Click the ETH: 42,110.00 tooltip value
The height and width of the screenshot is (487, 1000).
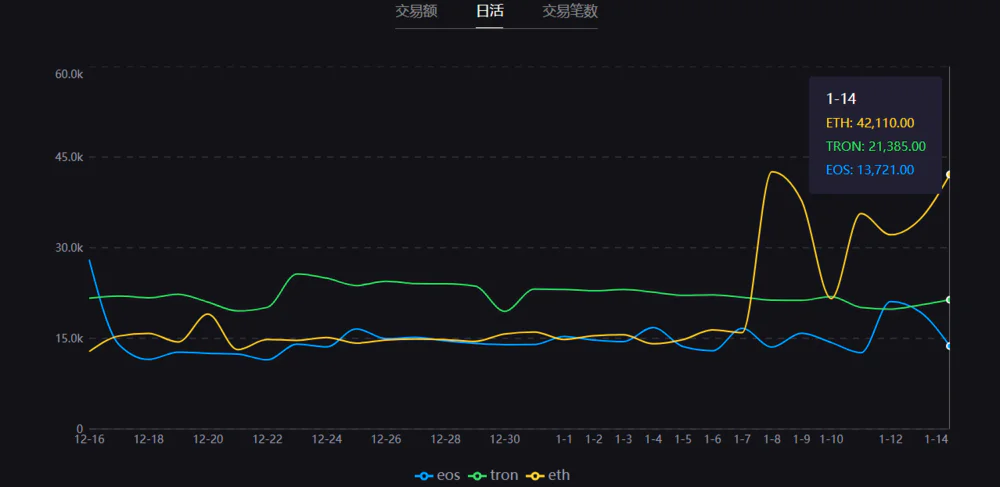pos(870,123)
